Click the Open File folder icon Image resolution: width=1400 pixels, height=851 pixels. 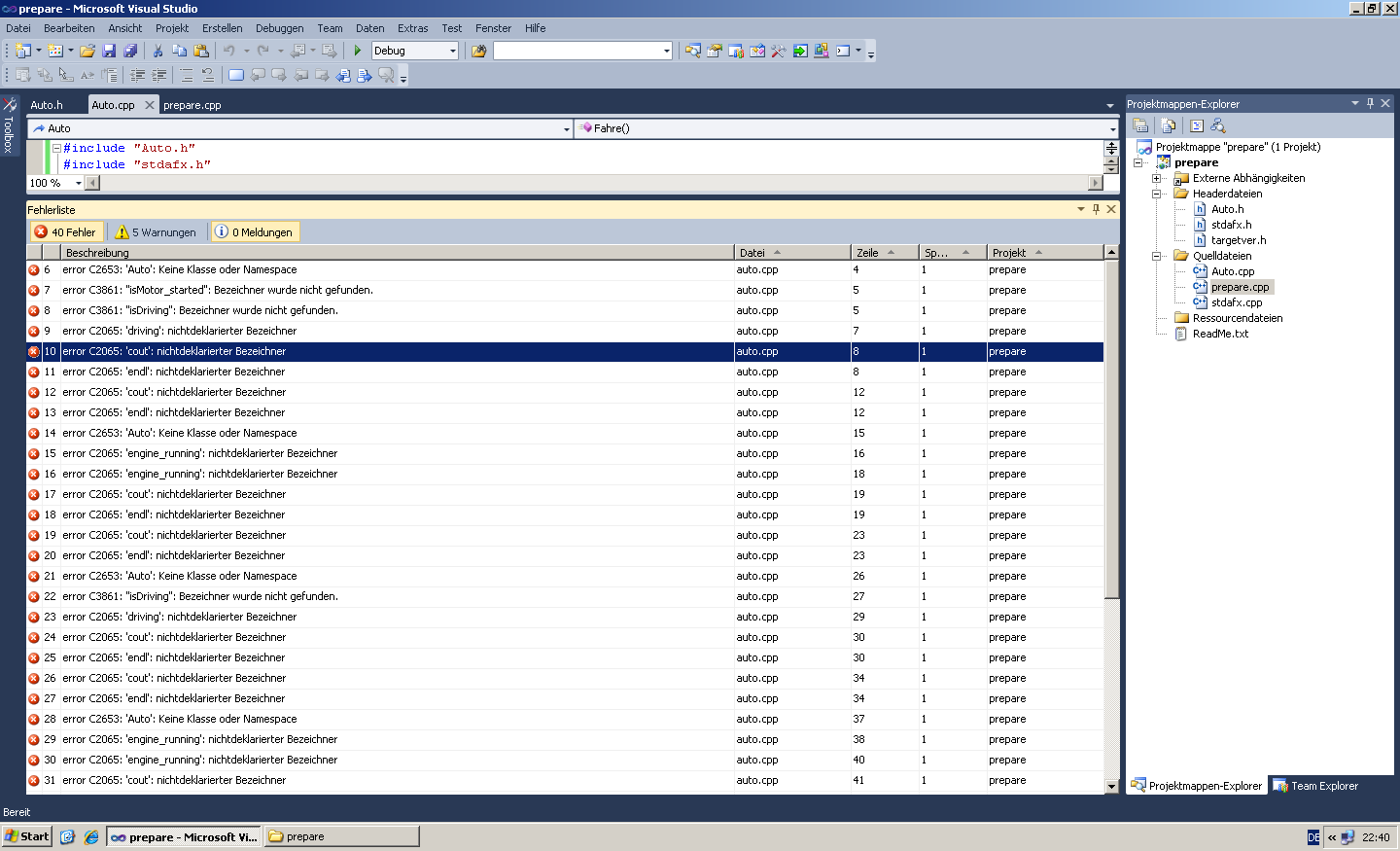click(87, 51)
